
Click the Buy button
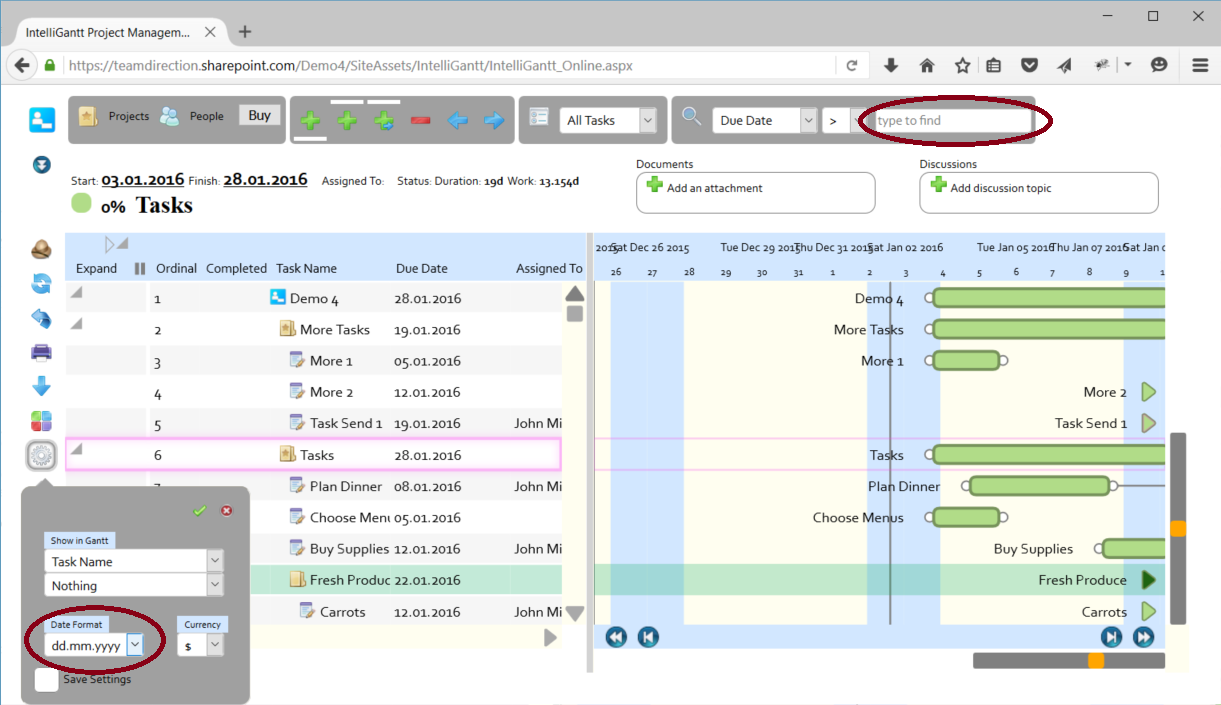pyautogui.click(x=260, y=115)
